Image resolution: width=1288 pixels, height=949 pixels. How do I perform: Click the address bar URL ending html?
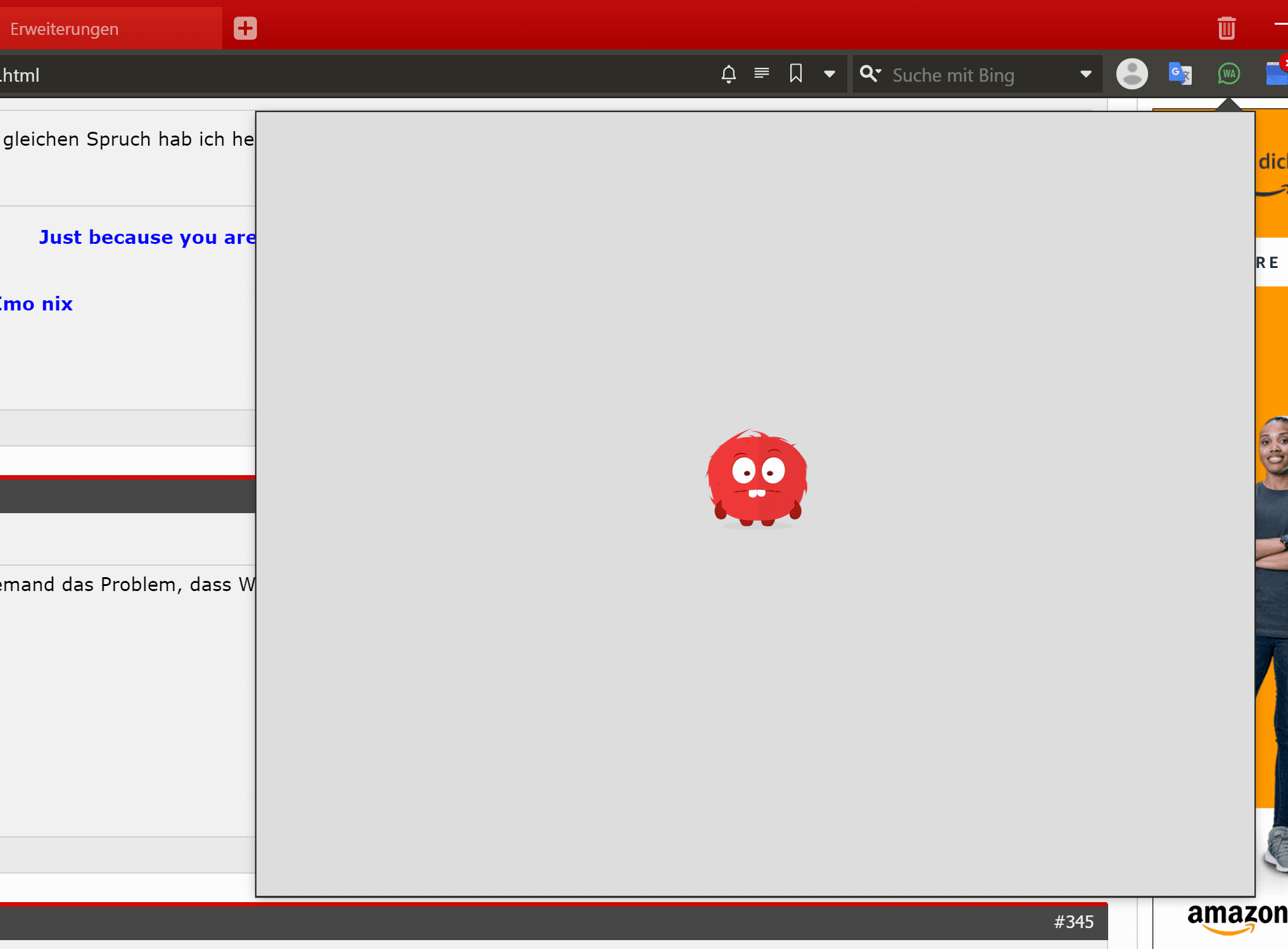click(x=20, y=75)
